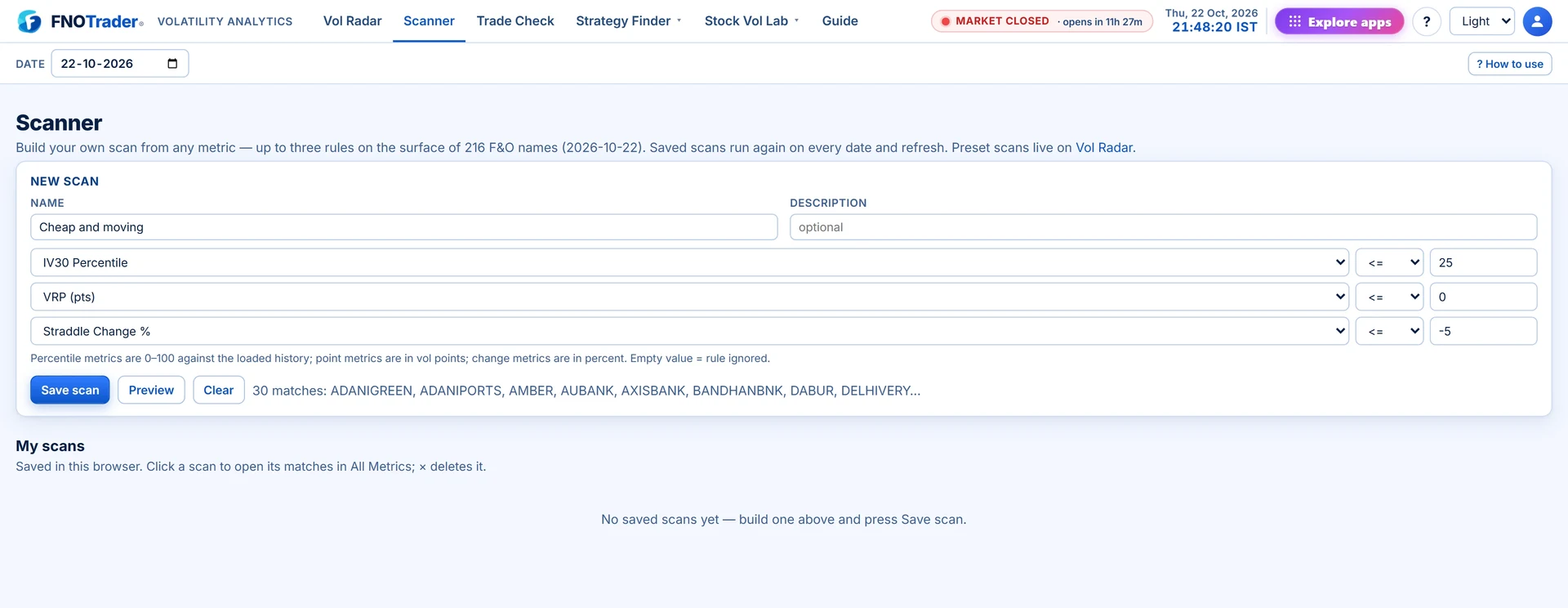The width and height of the screenshot is (1568, 608).
Task: Open the Guide tab
Action: click(x=840, y=21)
